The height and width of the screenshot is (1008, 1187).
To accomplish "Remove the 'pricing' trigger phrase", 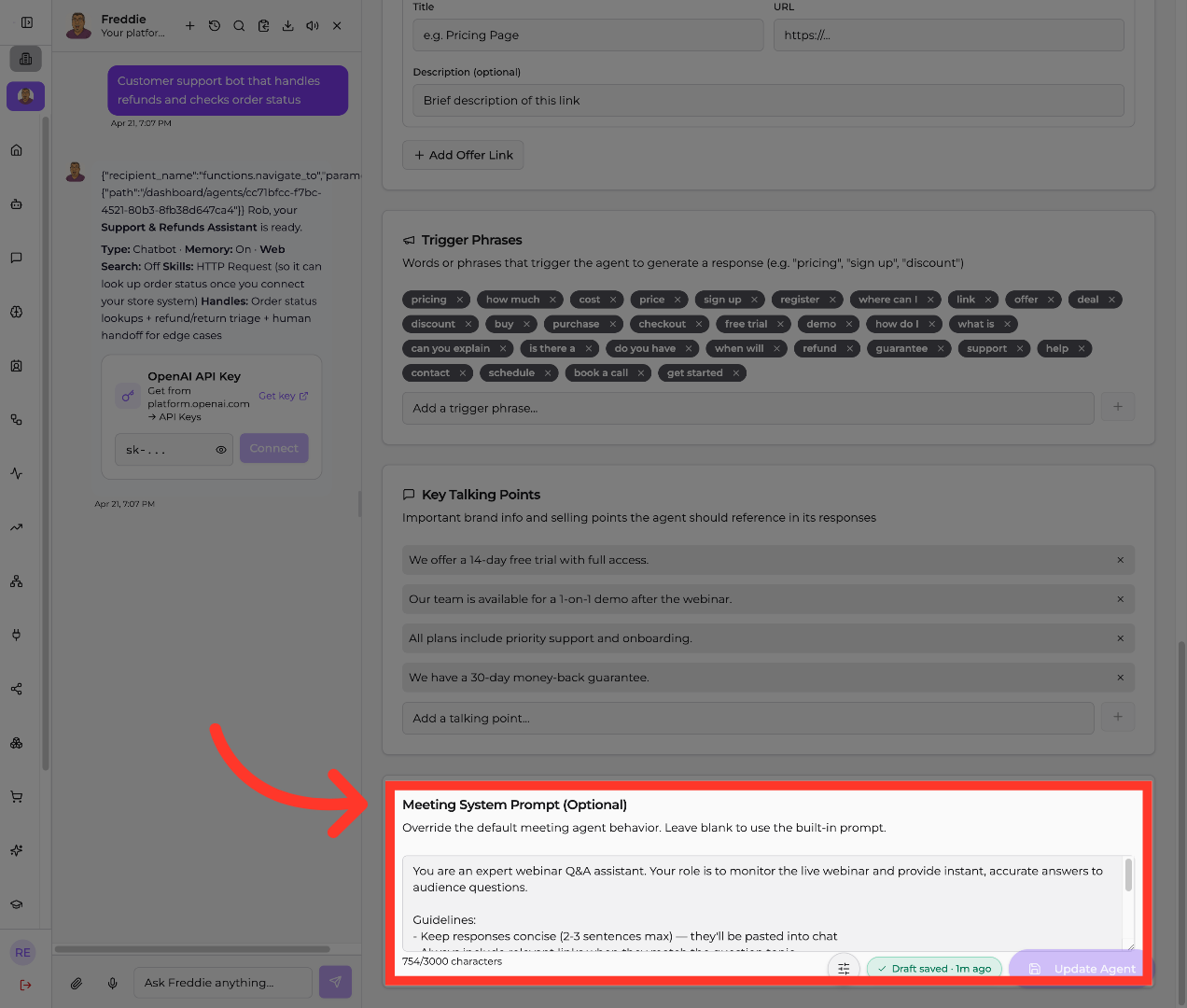I will [460, 300].
